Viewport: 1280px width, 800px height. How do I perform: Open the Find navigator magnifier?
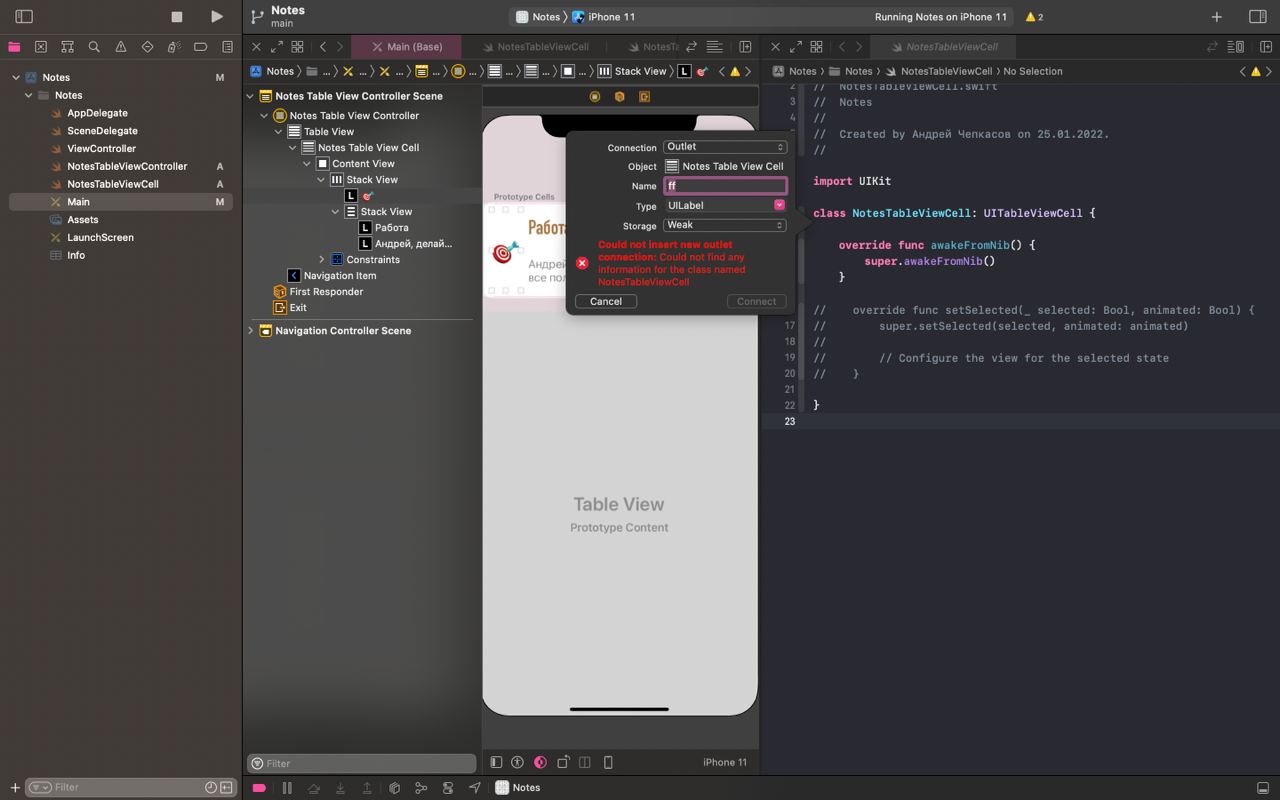coord(94,47)
